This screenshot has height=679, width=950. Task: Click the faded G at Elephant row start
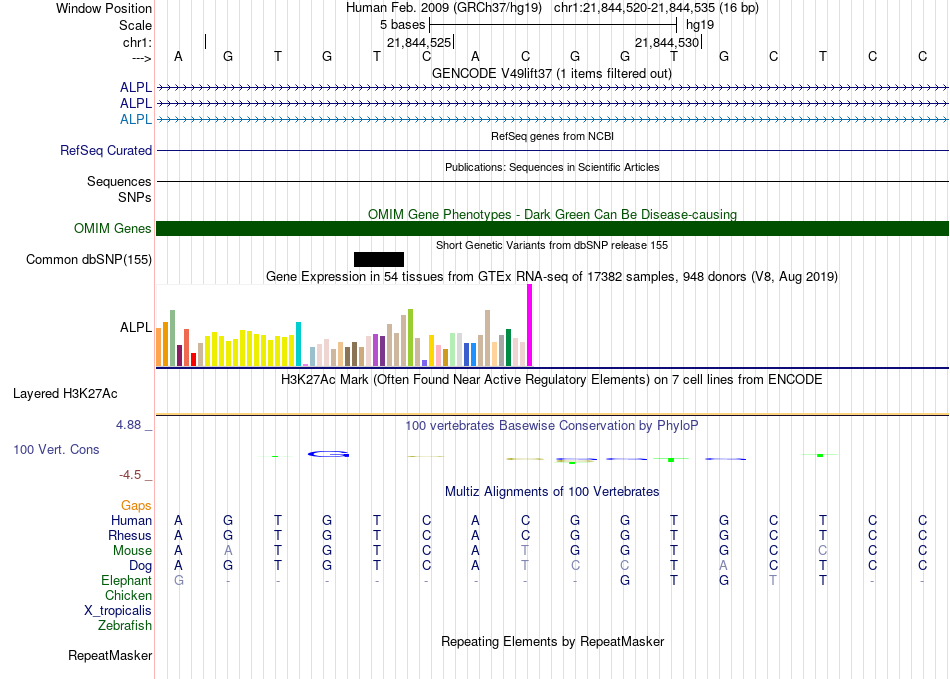point(179,580)
